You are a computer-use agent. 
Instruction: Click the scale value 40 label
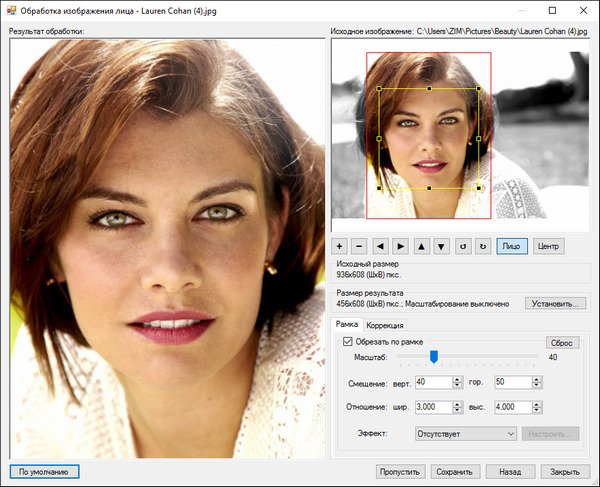click(553, 357)
